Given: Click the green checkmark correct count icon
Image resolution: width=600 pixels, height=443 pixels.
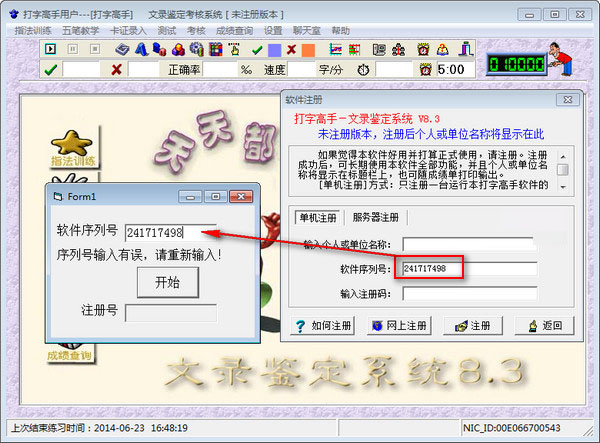Looking at the screenshot, I should click(x=51, y=69).
